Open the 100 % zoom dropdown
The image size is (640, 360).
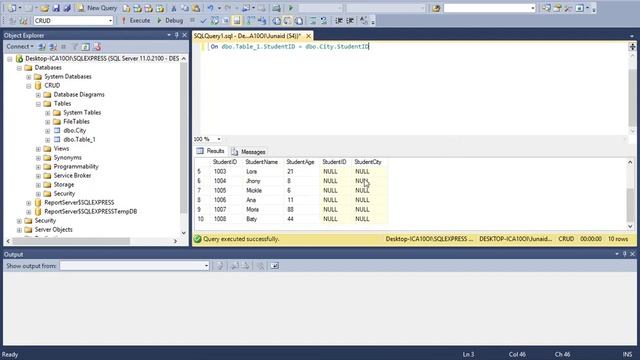pos(219,139)
